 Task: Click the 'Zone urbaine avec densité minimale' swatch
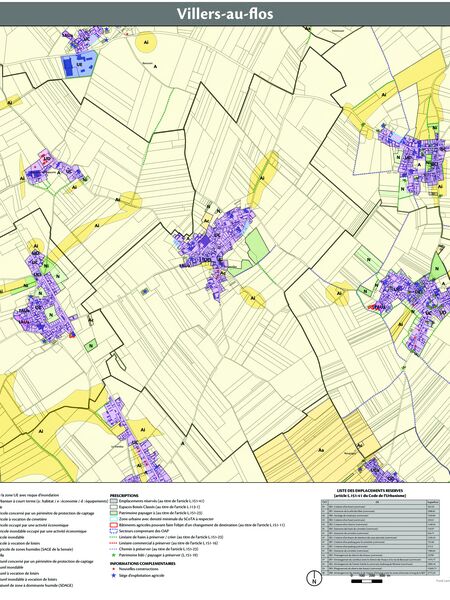click(113, 519)
